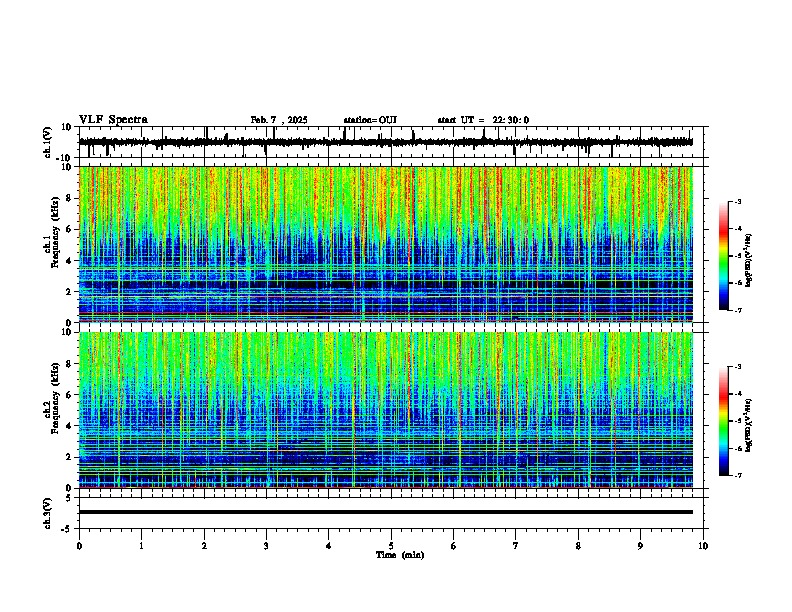Click the ch.2 color scale bar

click(724, 421)
